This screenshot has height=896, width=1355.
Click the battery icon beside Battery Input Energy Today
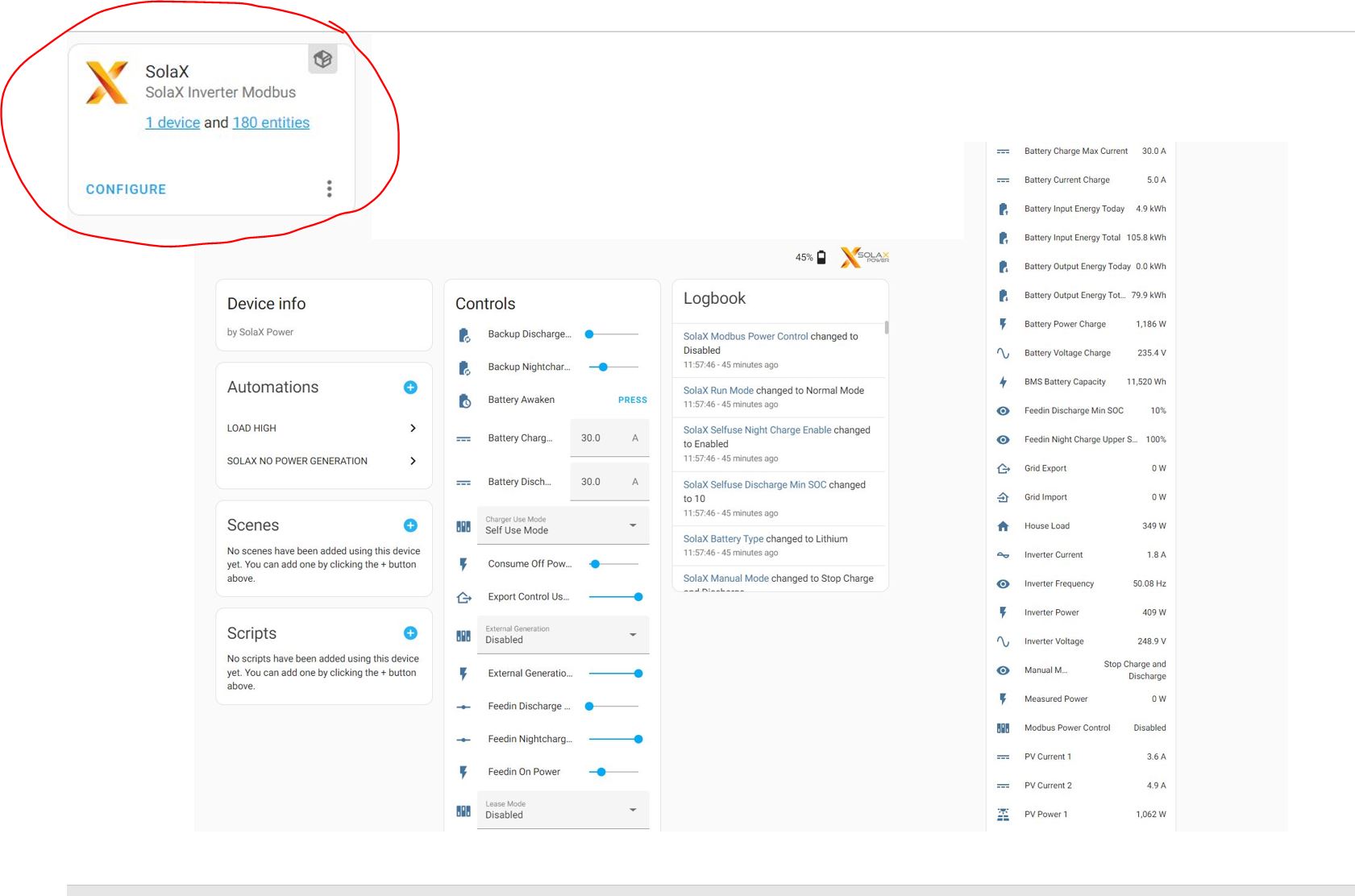(1004, 209)
